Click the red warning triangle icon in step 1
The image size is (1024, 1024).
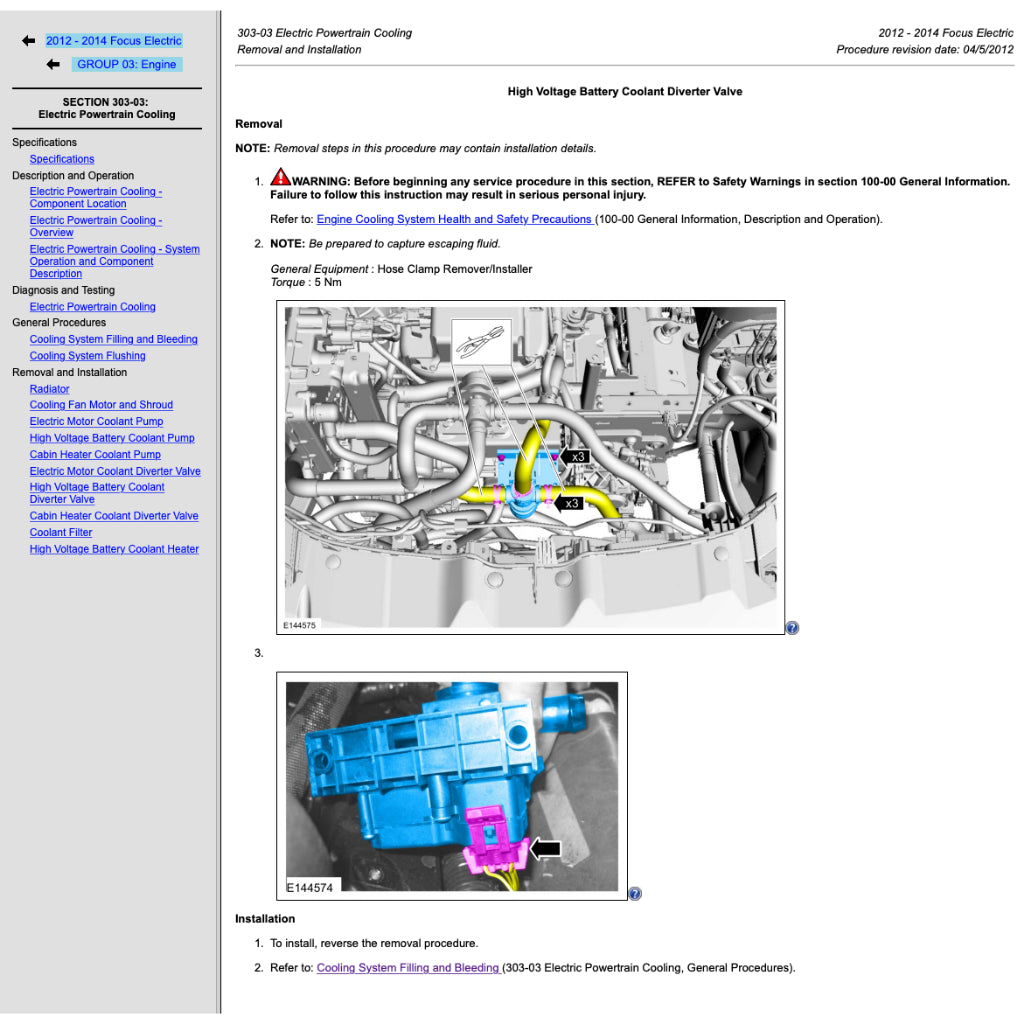[280, 180]
